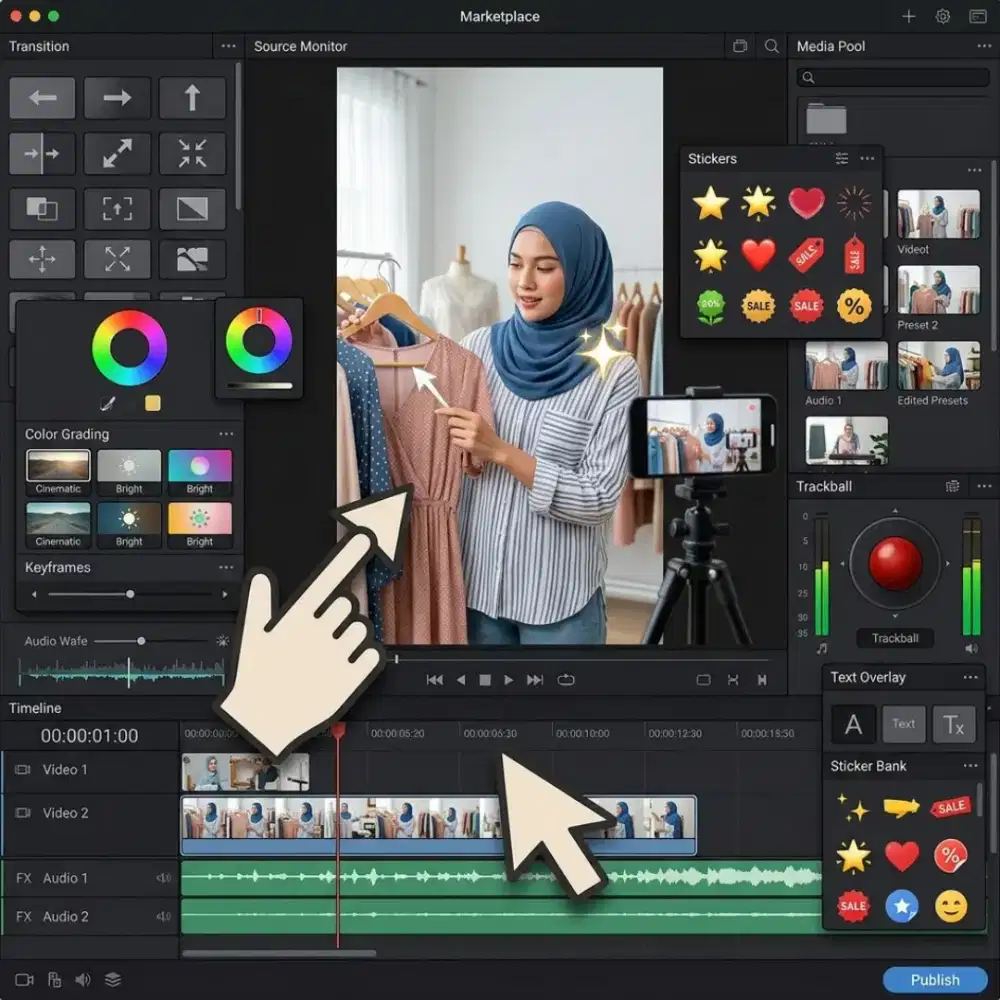Add the blue star badge sticker

point(902,906)
